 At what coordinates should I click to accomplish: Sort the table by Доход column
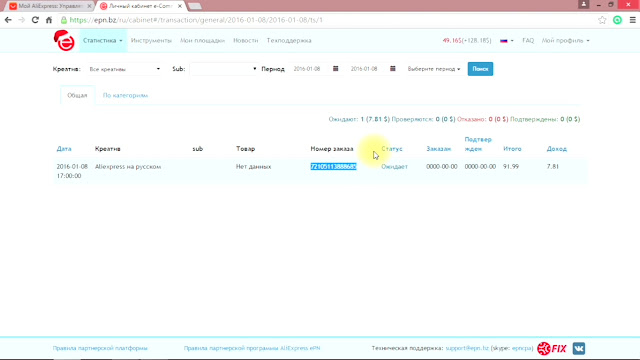pos(556,149)
